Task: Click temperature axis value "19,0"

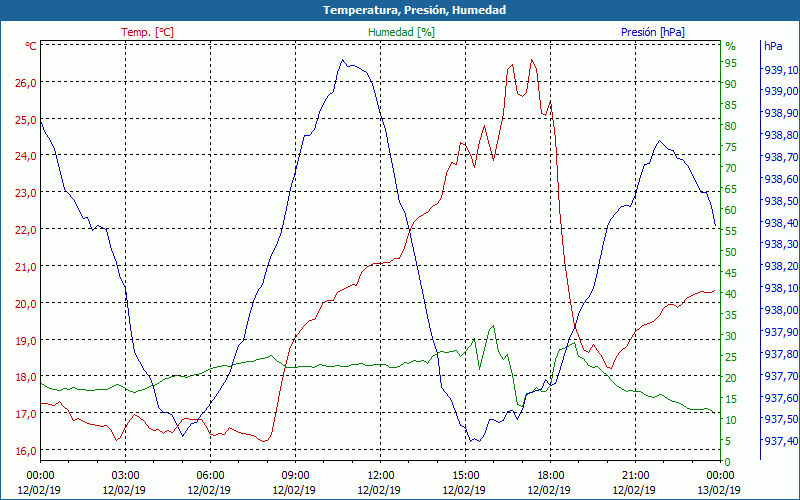Action: (x=25, y=341)
